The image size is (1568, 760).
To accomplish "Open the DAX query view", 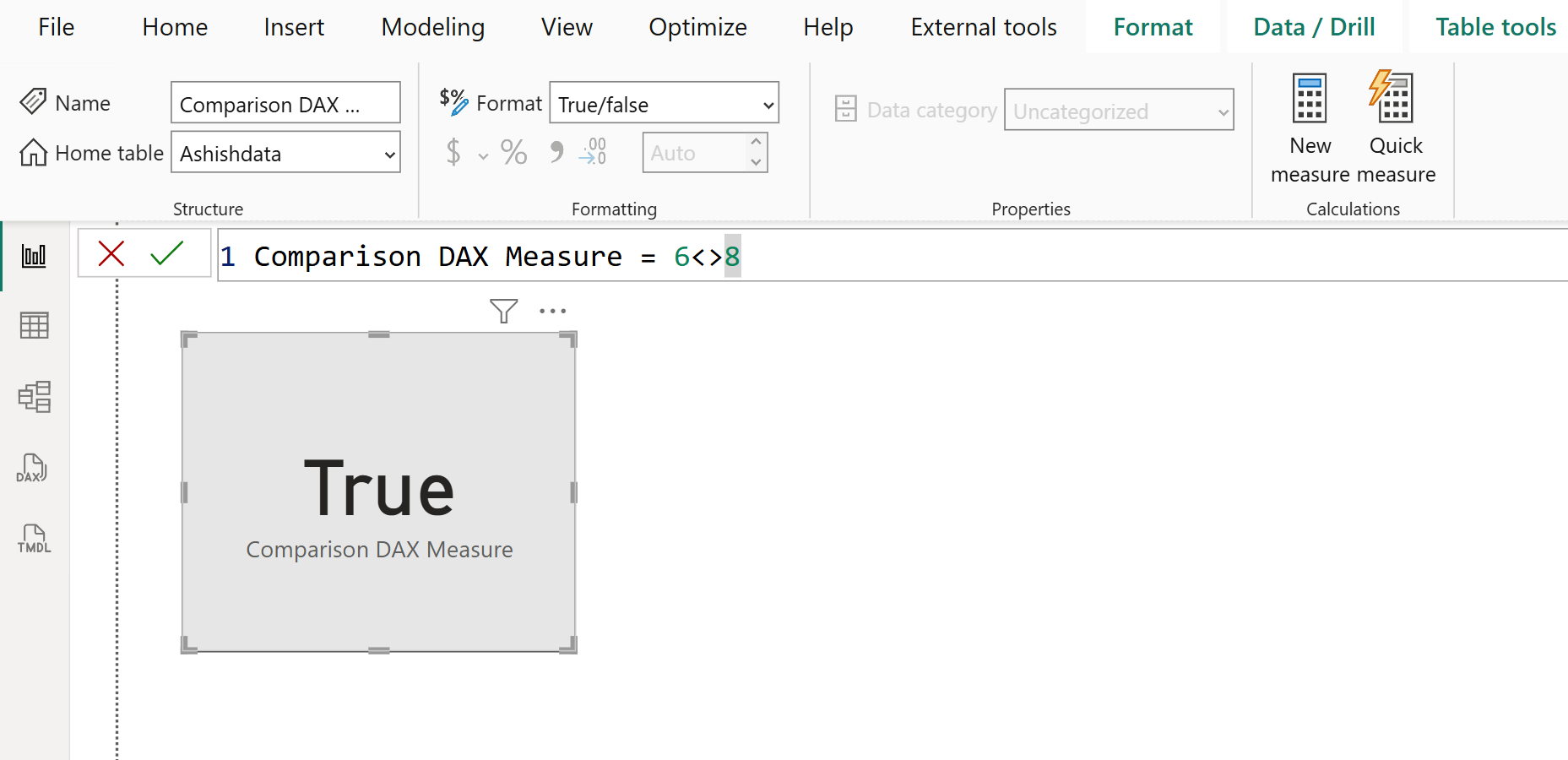I will [34, 468].
